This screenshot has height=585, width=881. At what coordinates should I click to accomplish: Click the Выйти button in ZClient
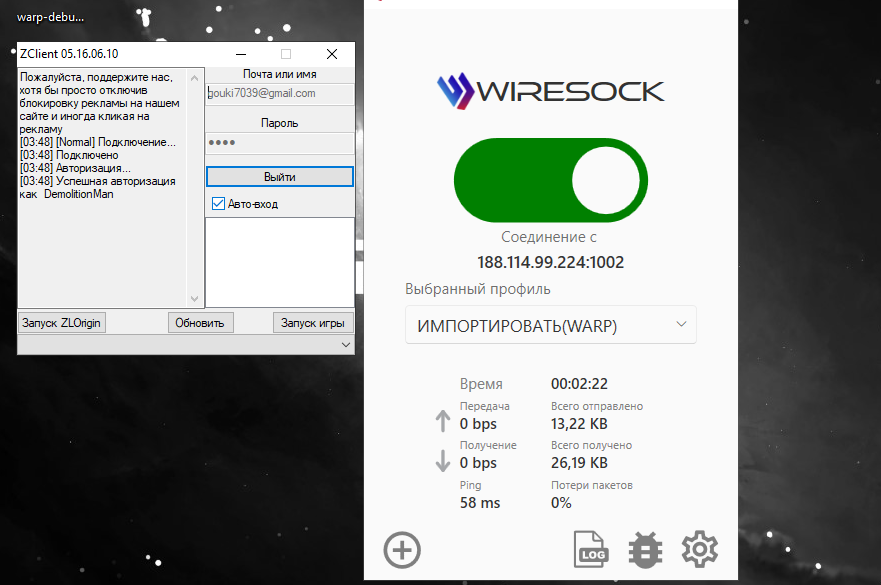coord(280,176)
